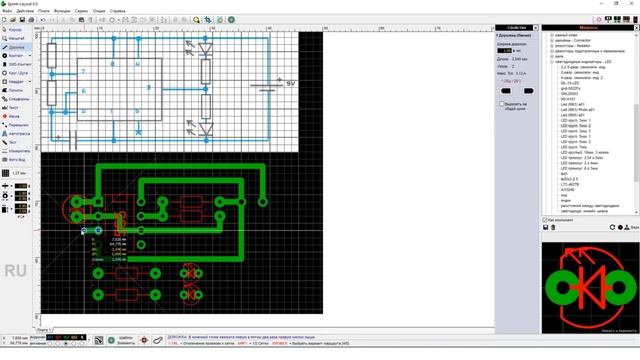Click the Duplicate x2 toolbar icon

102,20
